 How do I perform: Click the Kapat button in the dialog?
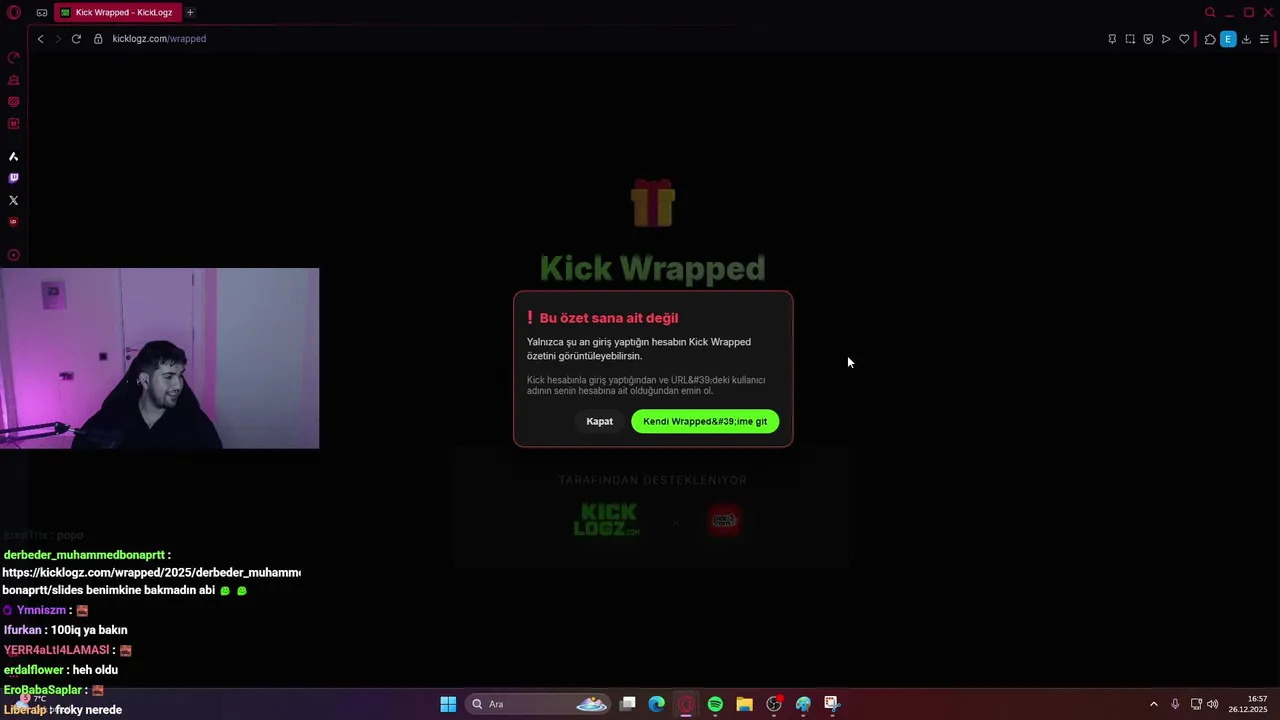(x=600, y=421)
